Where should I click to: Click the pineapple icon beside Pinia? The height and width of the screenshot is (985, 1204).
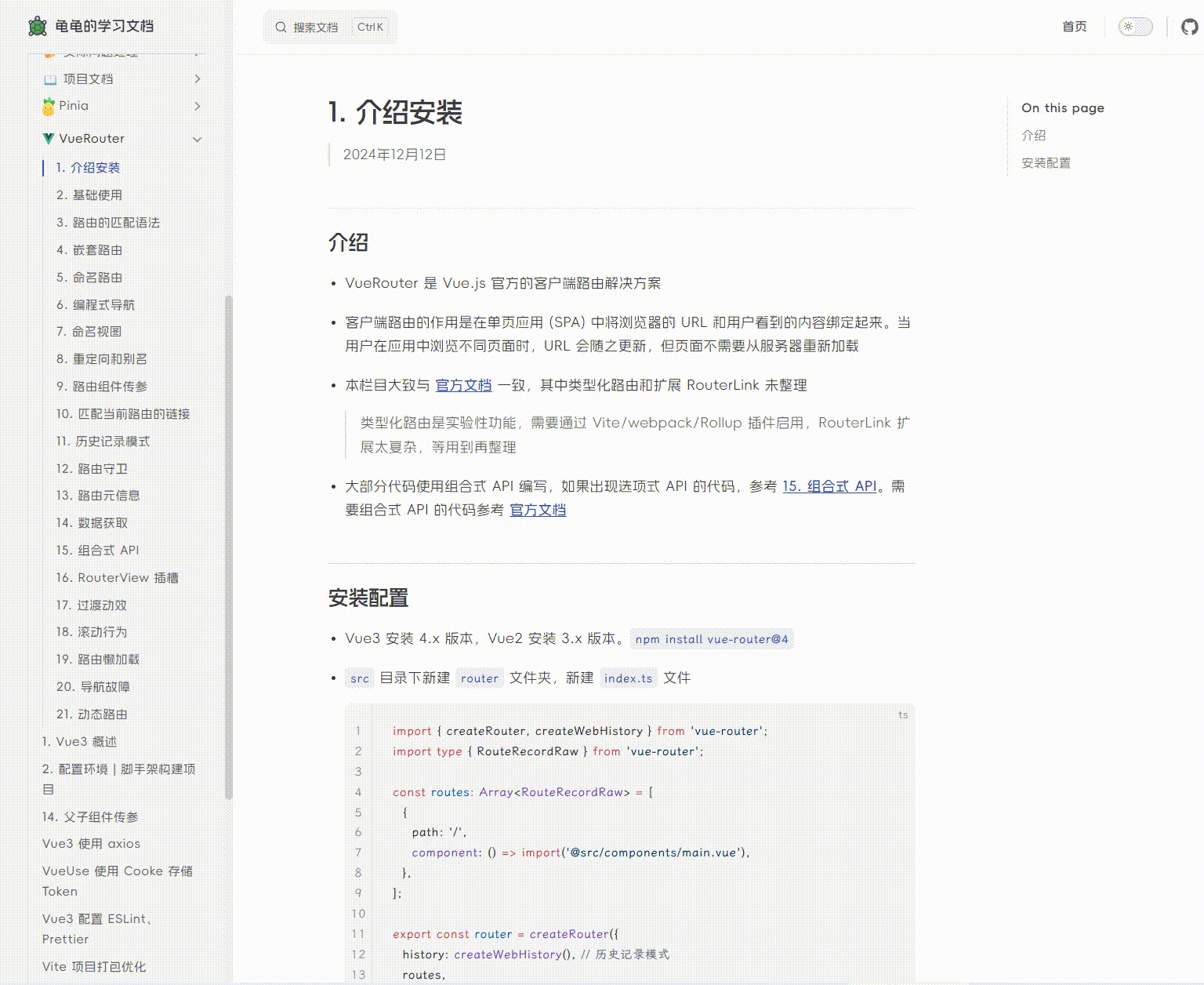pyautogui.click(x=48, y=106)
